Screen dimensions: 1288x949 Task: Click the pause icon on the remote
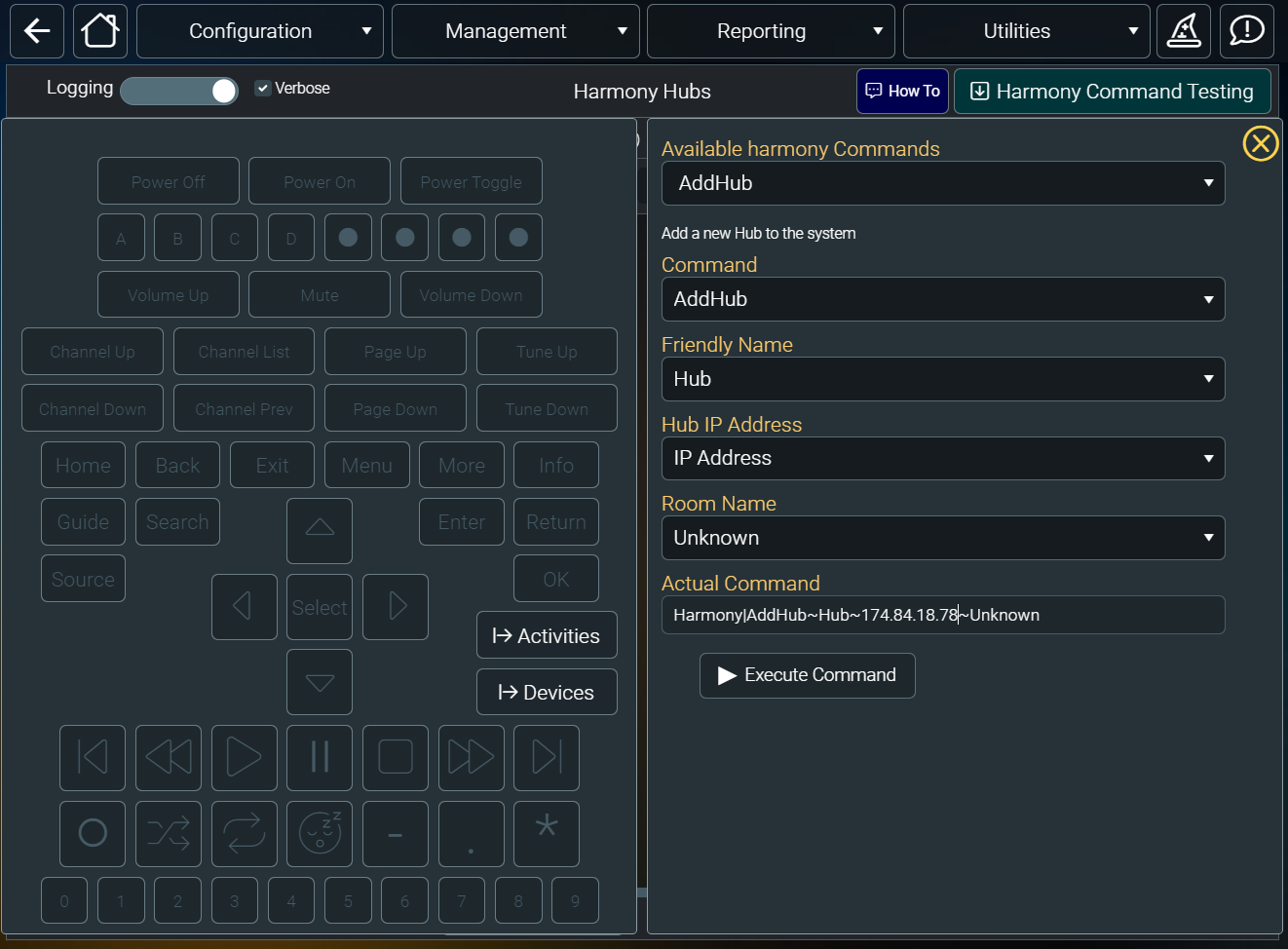coord(320,758)
